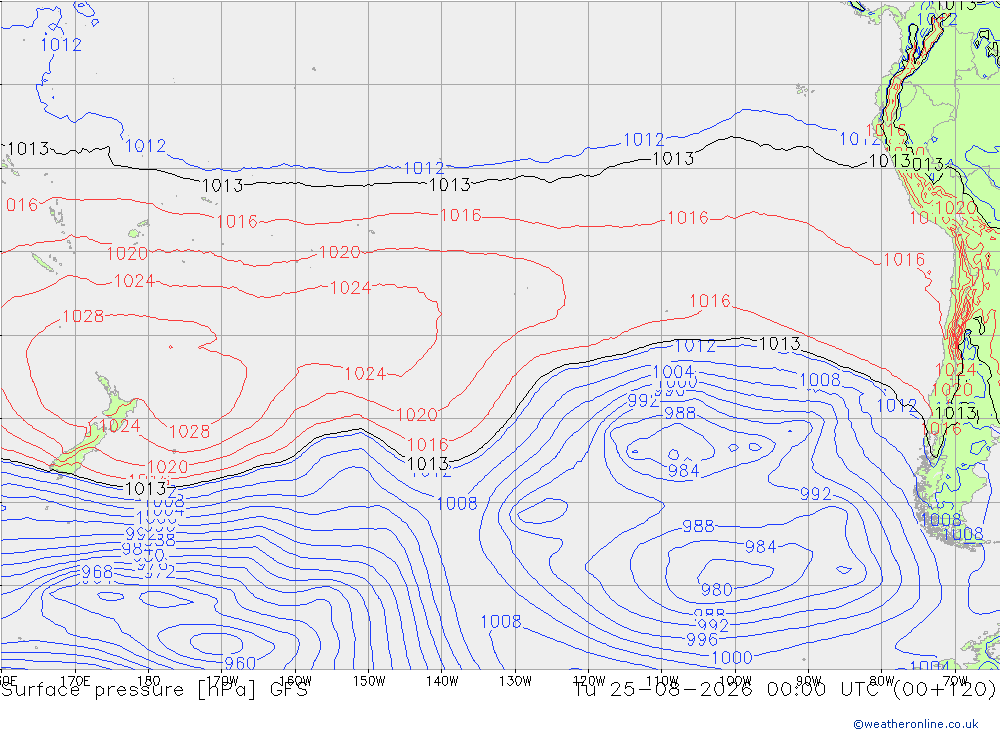Click the 130W longitude label
Viewport: 1000px width, 733px height.
(515, 681)
